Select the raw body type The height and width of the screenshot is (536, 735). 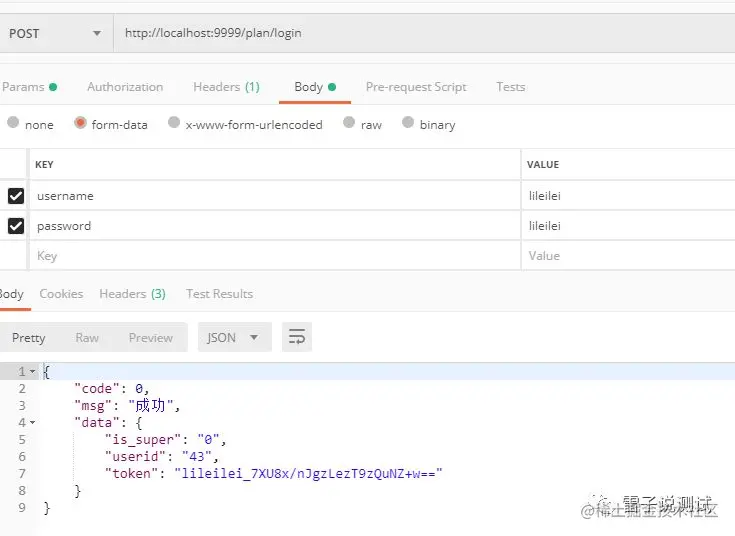pos(349,122)
